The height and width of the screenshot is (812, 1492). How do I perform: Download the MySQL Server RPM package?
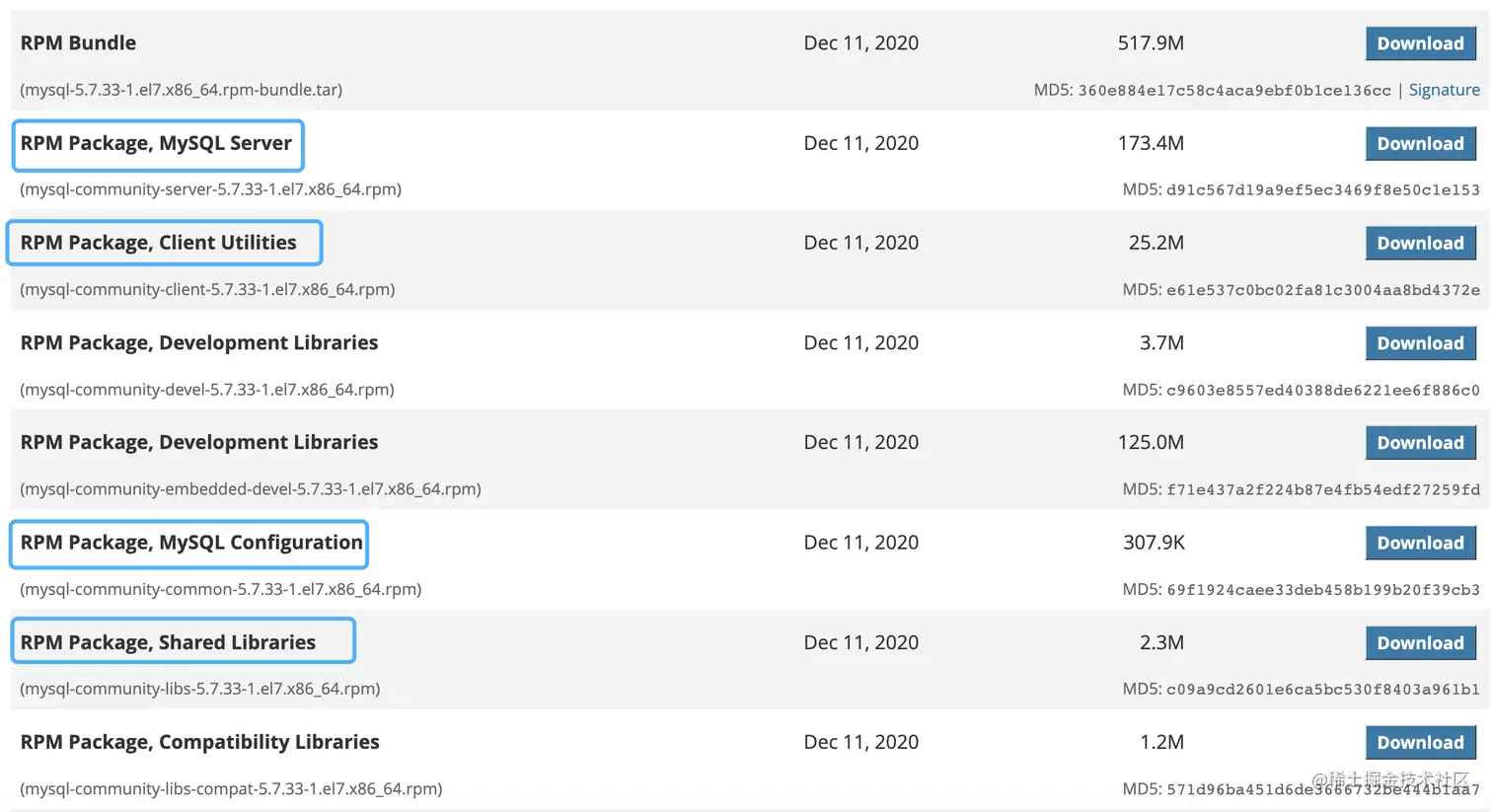(1420, 143)
